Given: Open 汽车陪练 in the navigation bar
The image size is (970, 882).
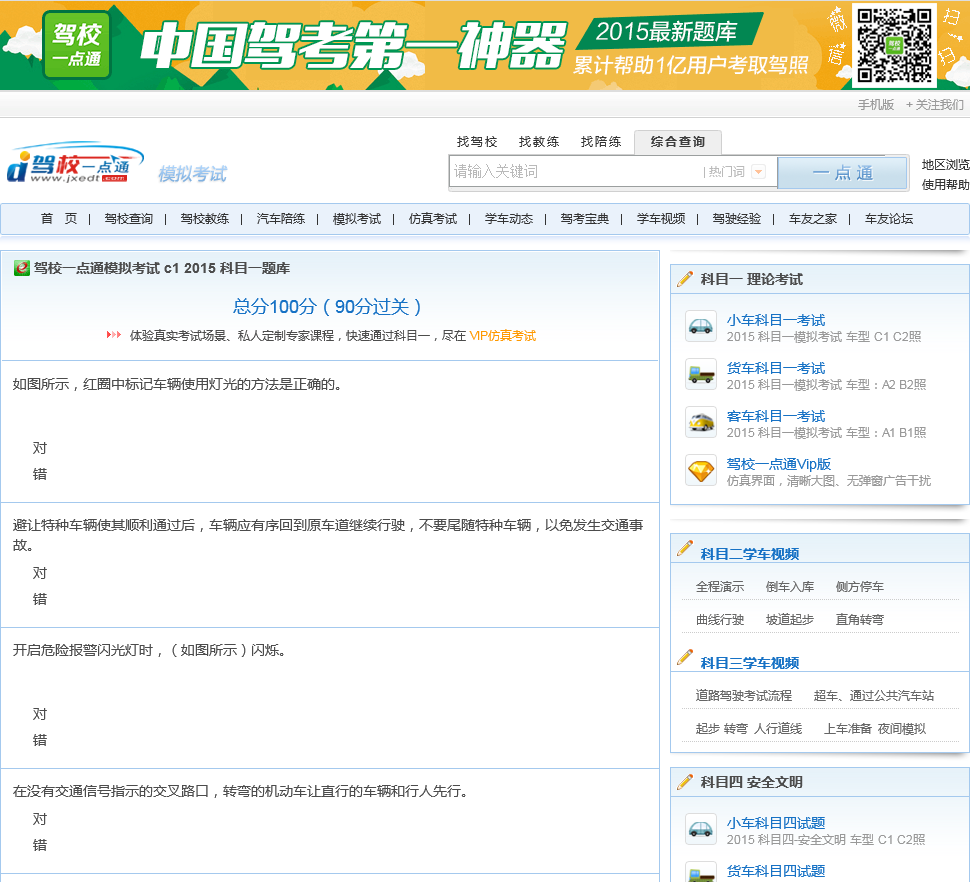Looking at the screenshot, I should coord(281,218).
